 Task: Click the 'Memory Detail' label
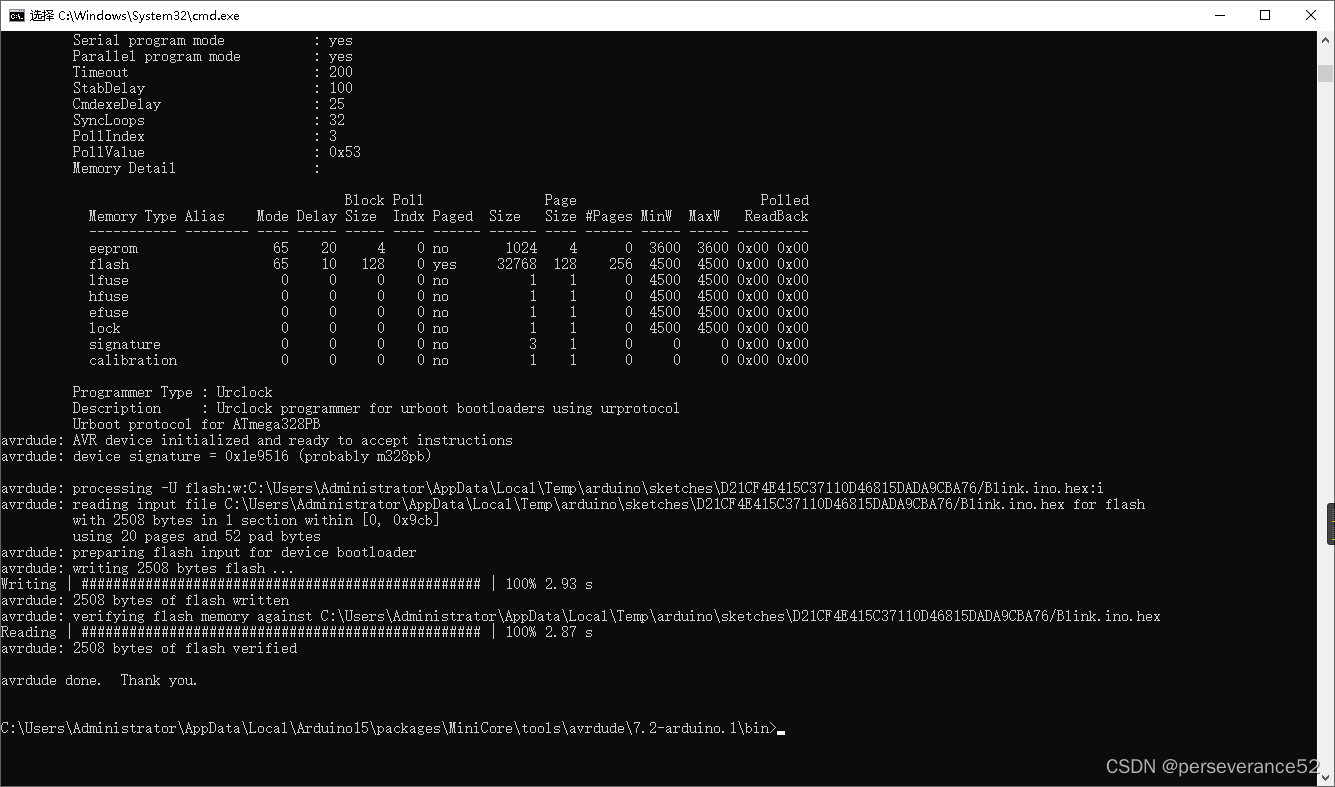[124, 168]
